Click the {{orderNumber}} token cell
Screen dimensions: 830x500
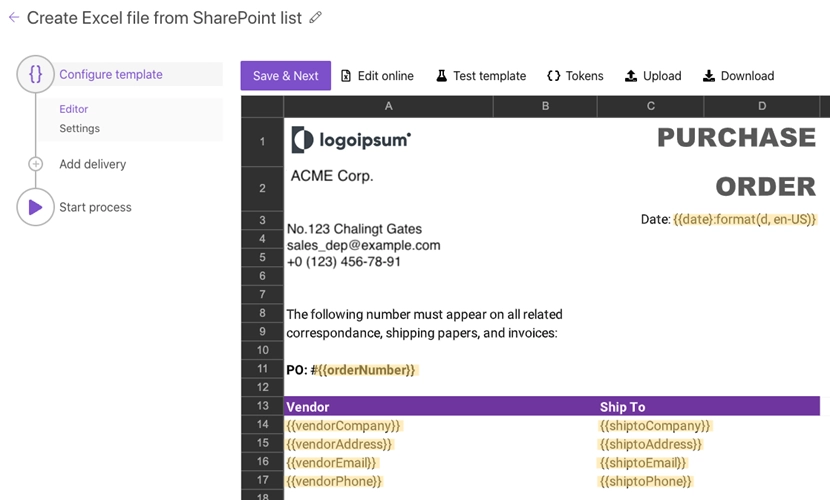coord(366,370)
